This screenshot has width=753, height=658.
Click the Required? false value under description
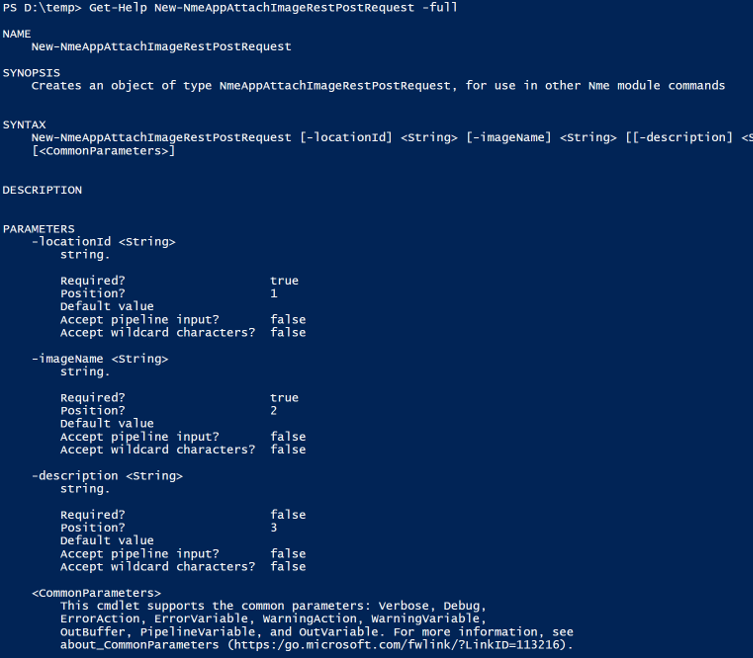[x=288, y=515]
